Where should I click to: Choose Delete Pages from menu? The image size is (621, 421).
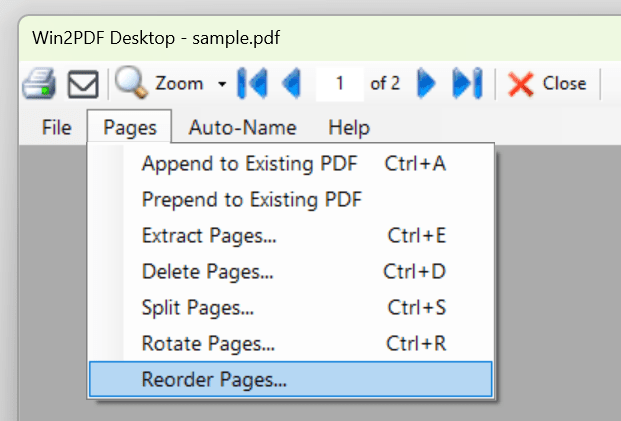click(x=207, y=271)
